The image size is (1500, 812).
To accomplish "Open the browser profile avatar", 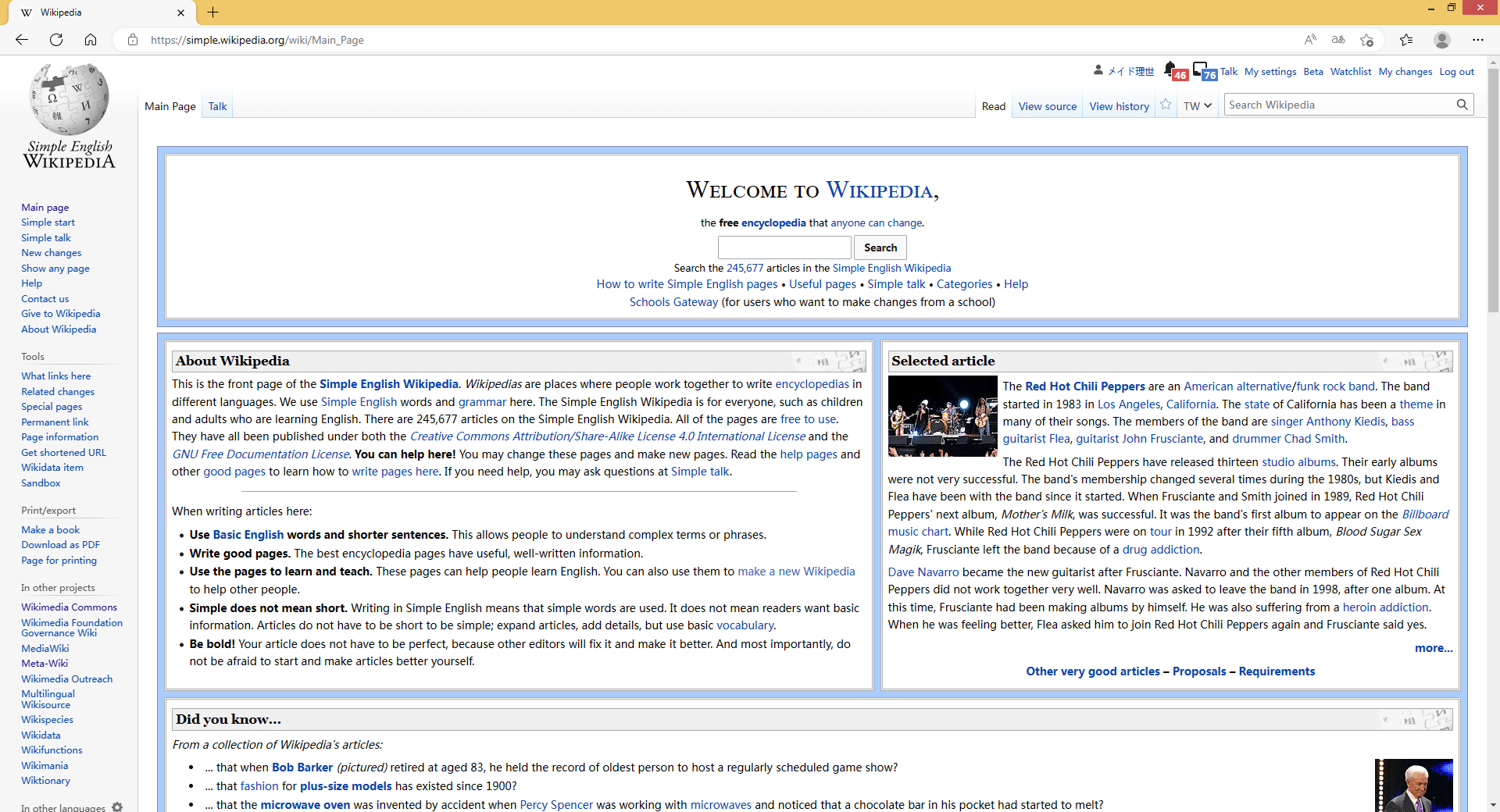I will 1442,40.
